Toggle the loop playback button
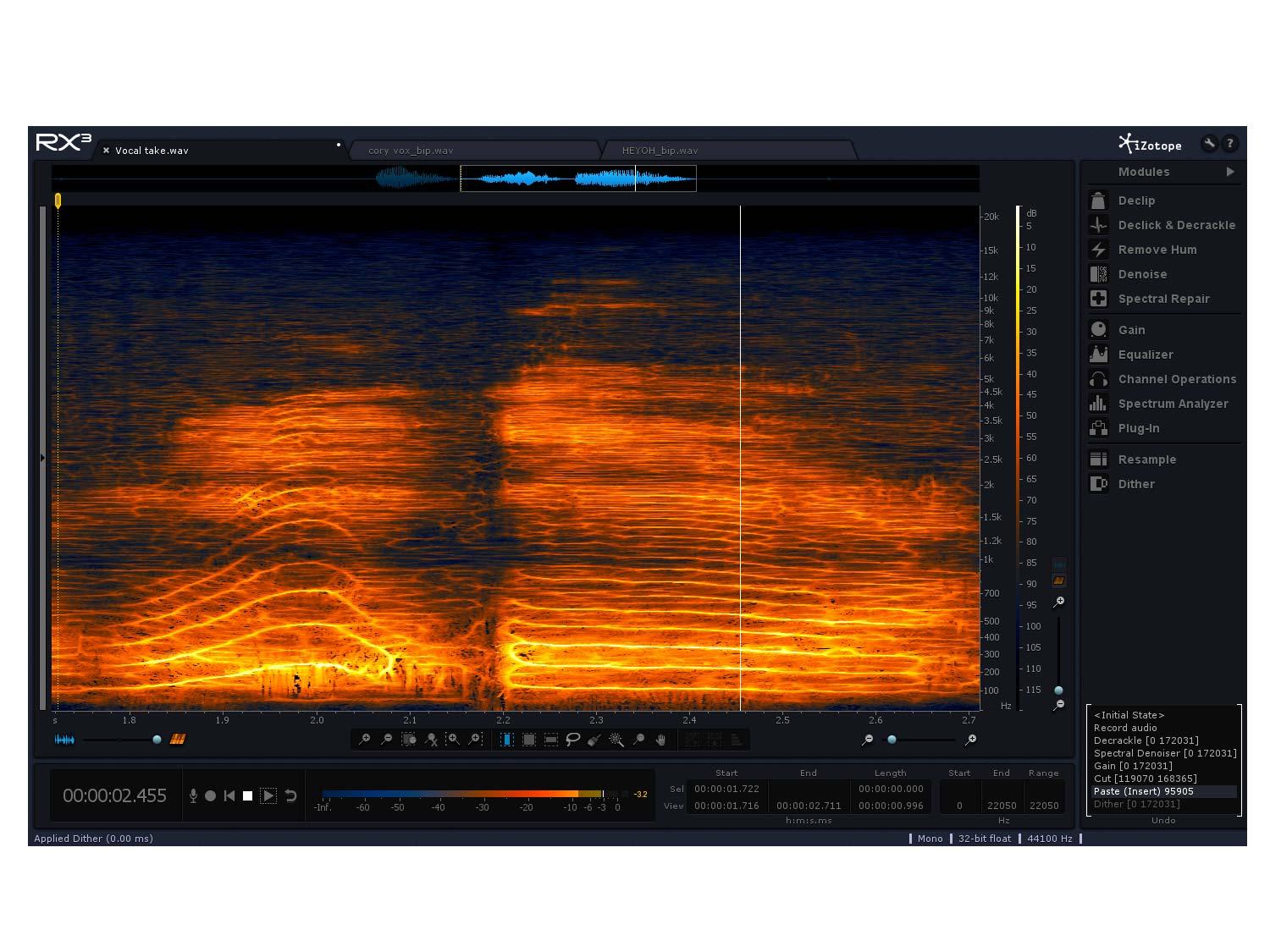This screenshot has height=952, width=1270. tap(290, 795)
